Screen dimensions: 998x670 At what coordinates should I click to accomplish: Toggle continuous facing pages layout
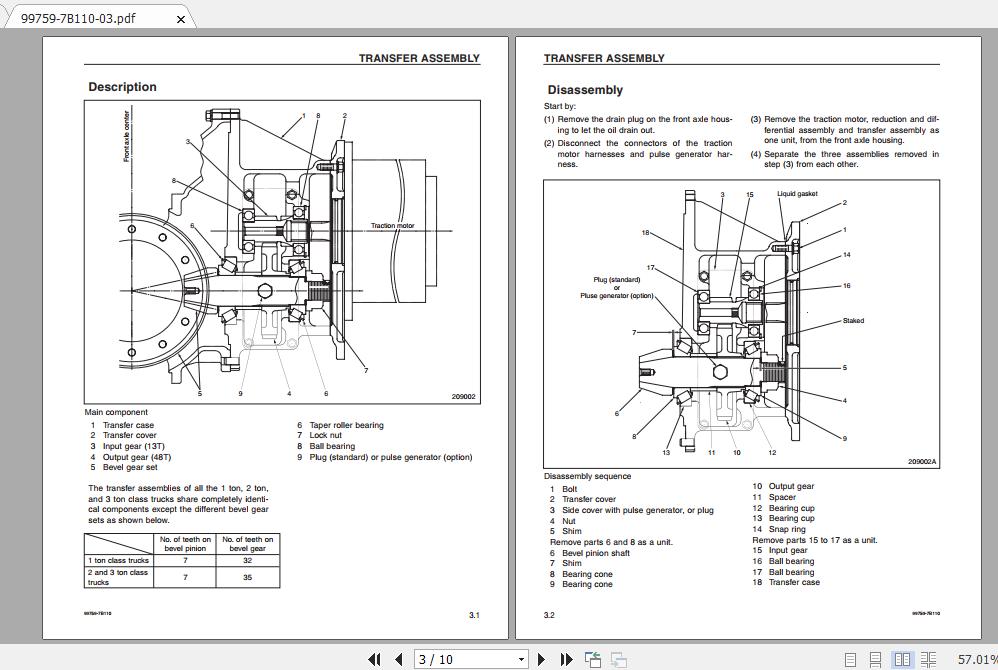(928, 658)
